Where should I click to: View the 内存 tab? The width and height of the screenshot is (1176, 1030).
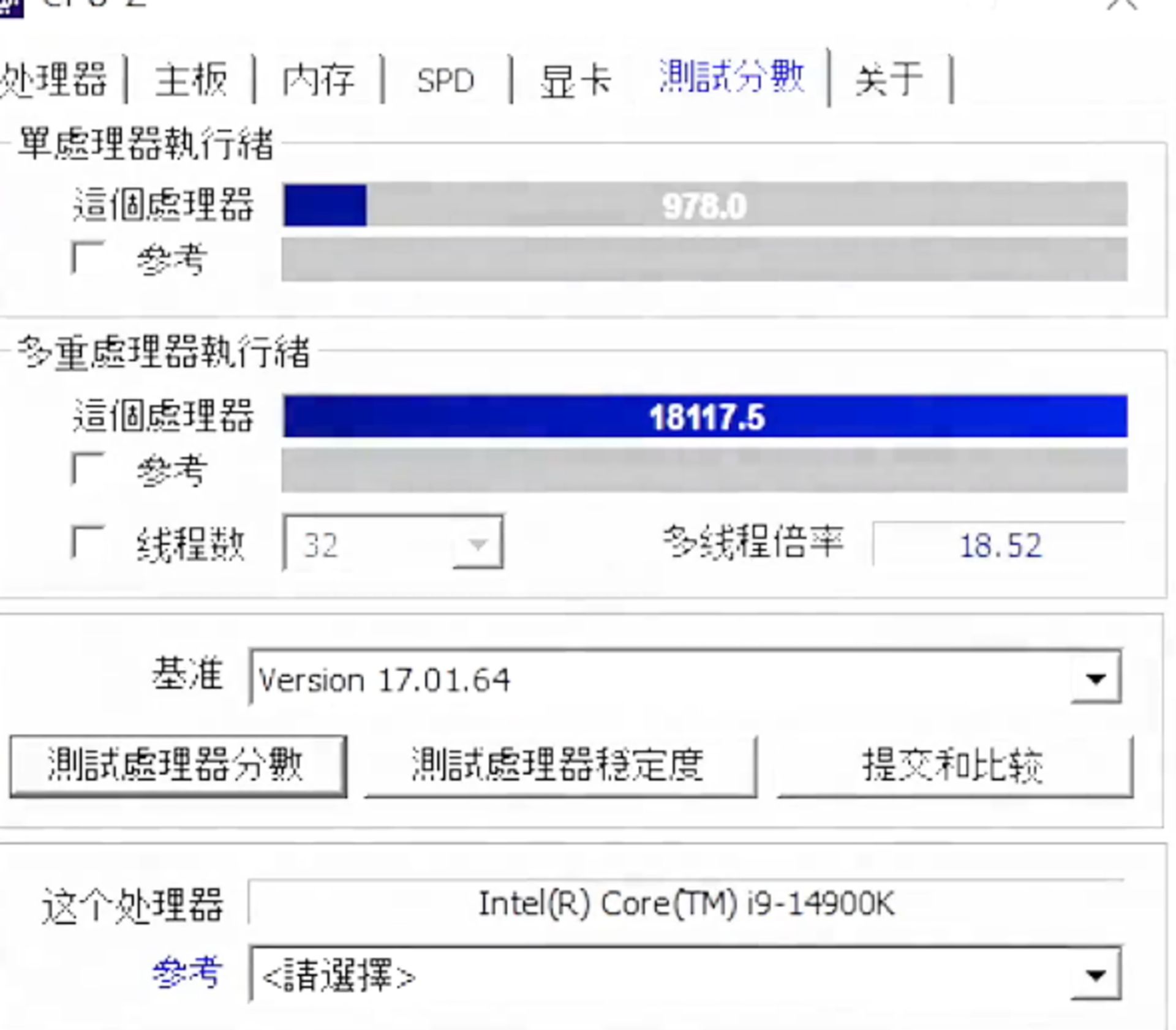coord(318,78)
